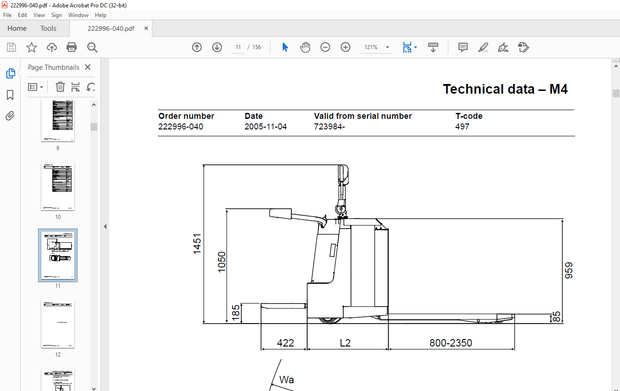Image resolution: width=620 pixels, height=391 pixels.
Task: Activate the Hand pan tool
Action: (x=305, y=47)
